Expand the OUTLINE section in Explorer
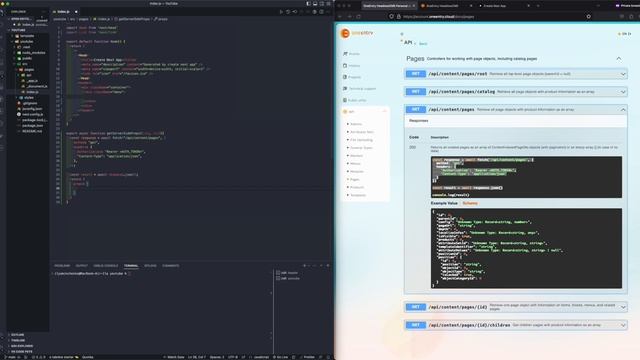This screenshot has width=640, height=360. pyautogui.click(x=17, y=335)
